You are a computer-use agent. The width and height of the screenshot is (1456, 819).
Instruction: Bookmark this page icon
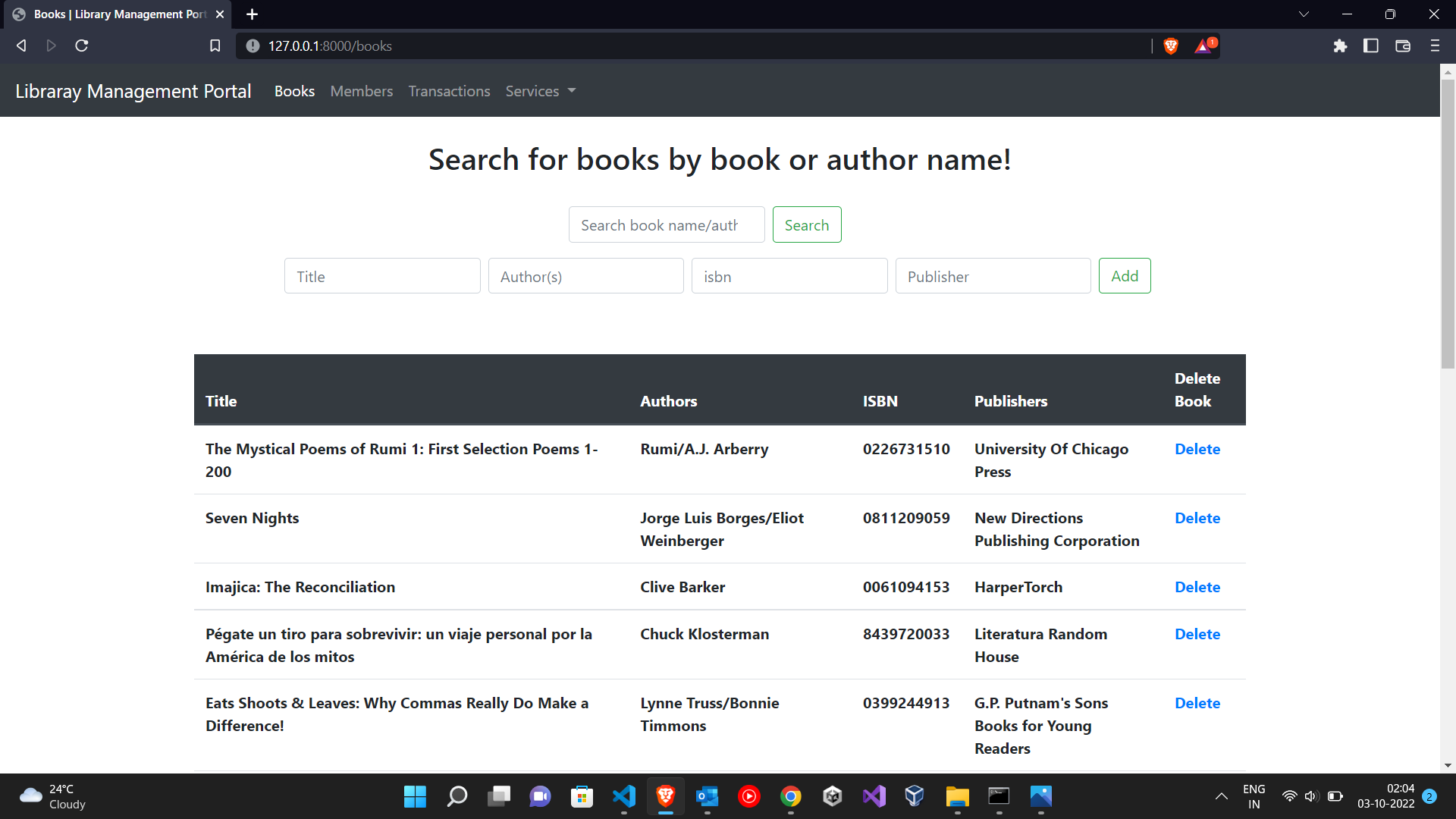coord(215,46)
